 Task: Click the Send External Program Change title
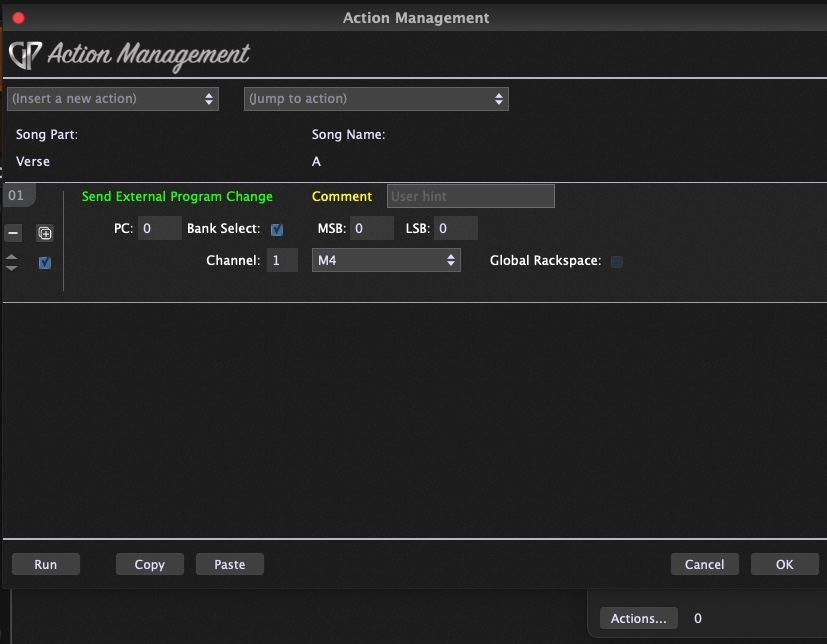click(x=177, y=196)
